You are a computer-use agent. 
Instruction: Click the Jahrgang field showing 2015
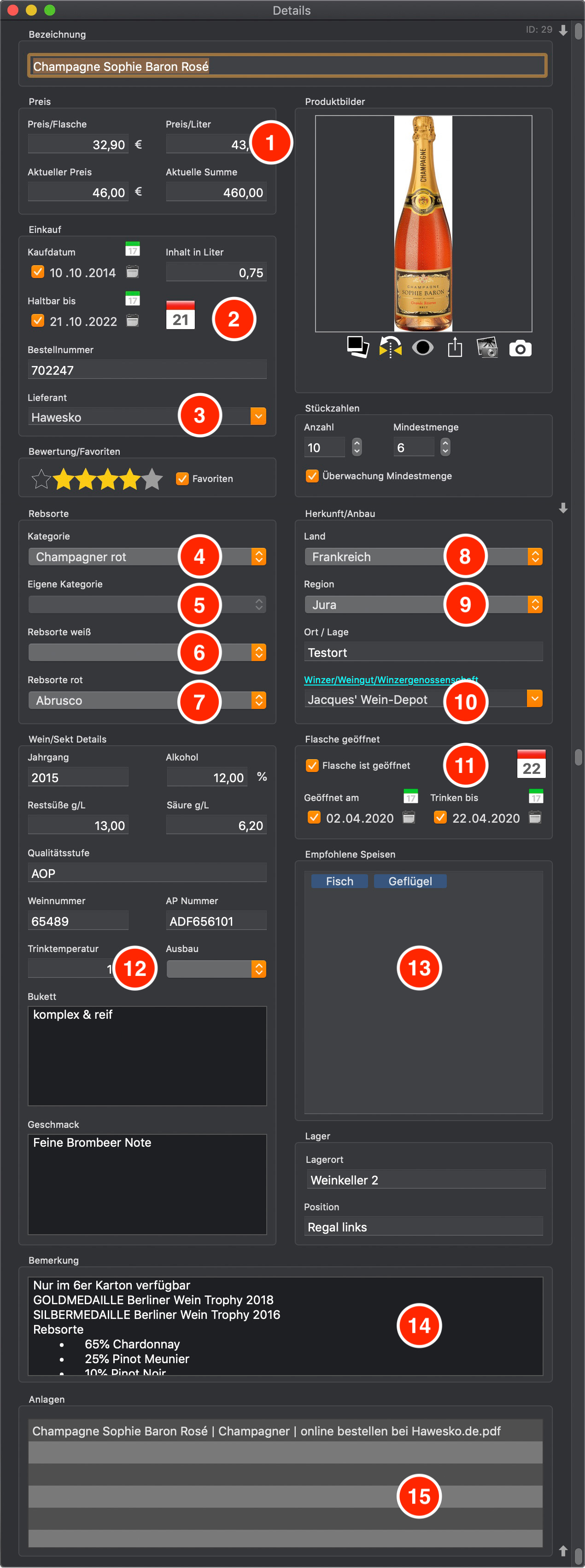[78, 777]
